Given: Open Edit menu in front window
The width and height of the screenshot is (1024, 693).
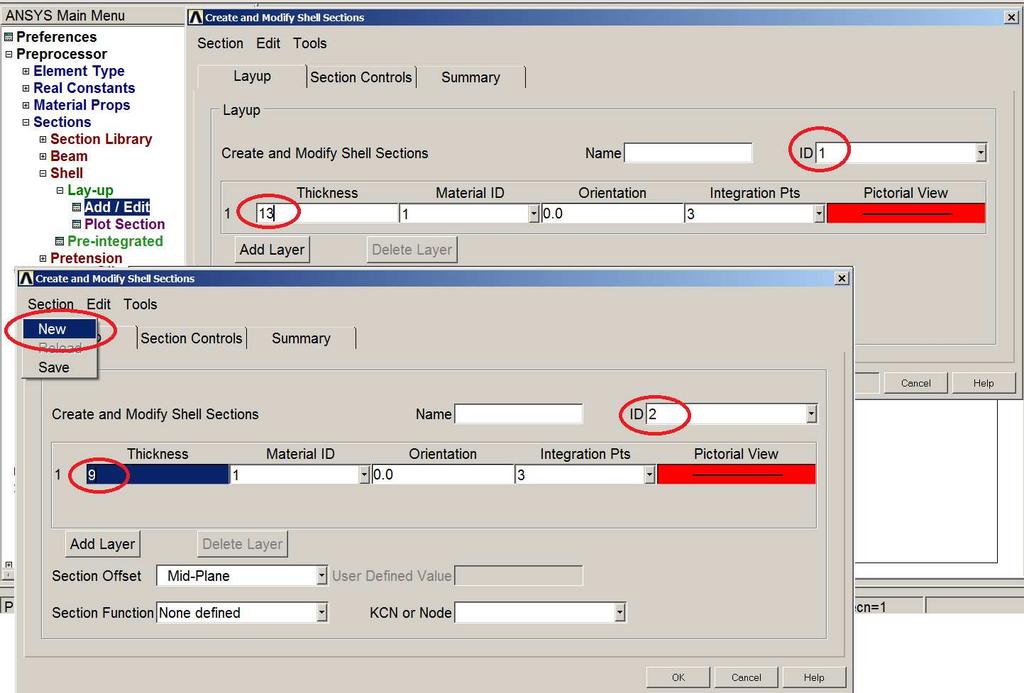Looking at the screenshot, I should point(99,304).
